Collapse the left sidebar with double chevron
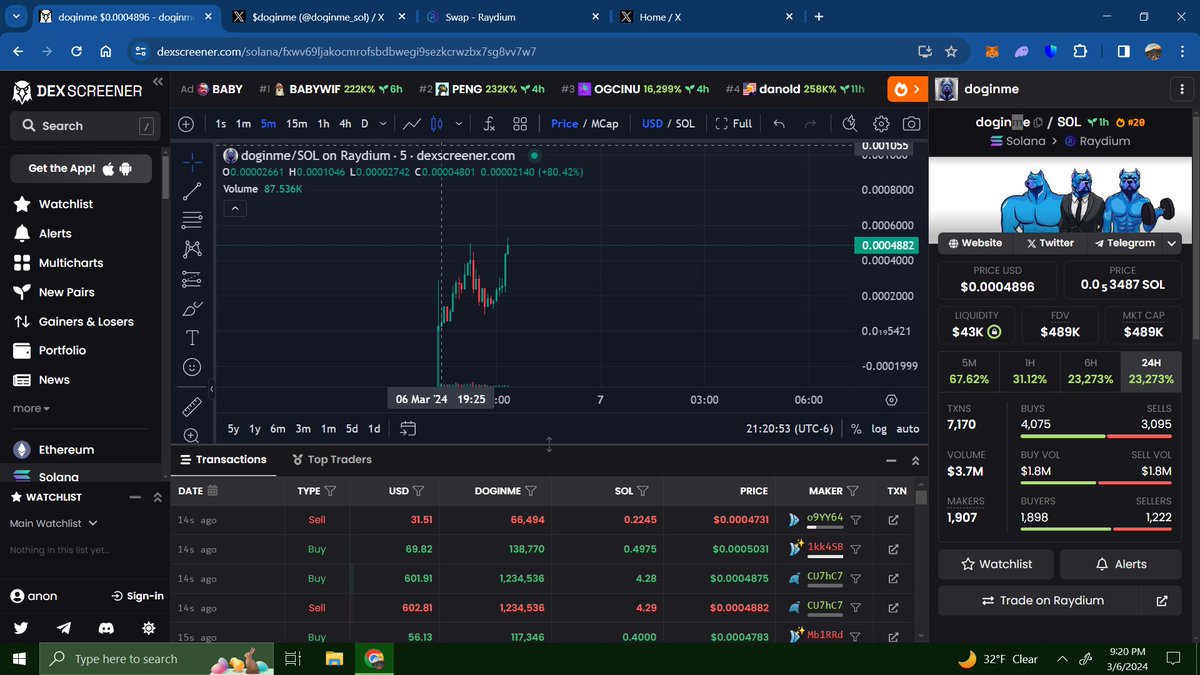Image resolution: width=1200 pixels, height=675 pixels. coord(158,83)
